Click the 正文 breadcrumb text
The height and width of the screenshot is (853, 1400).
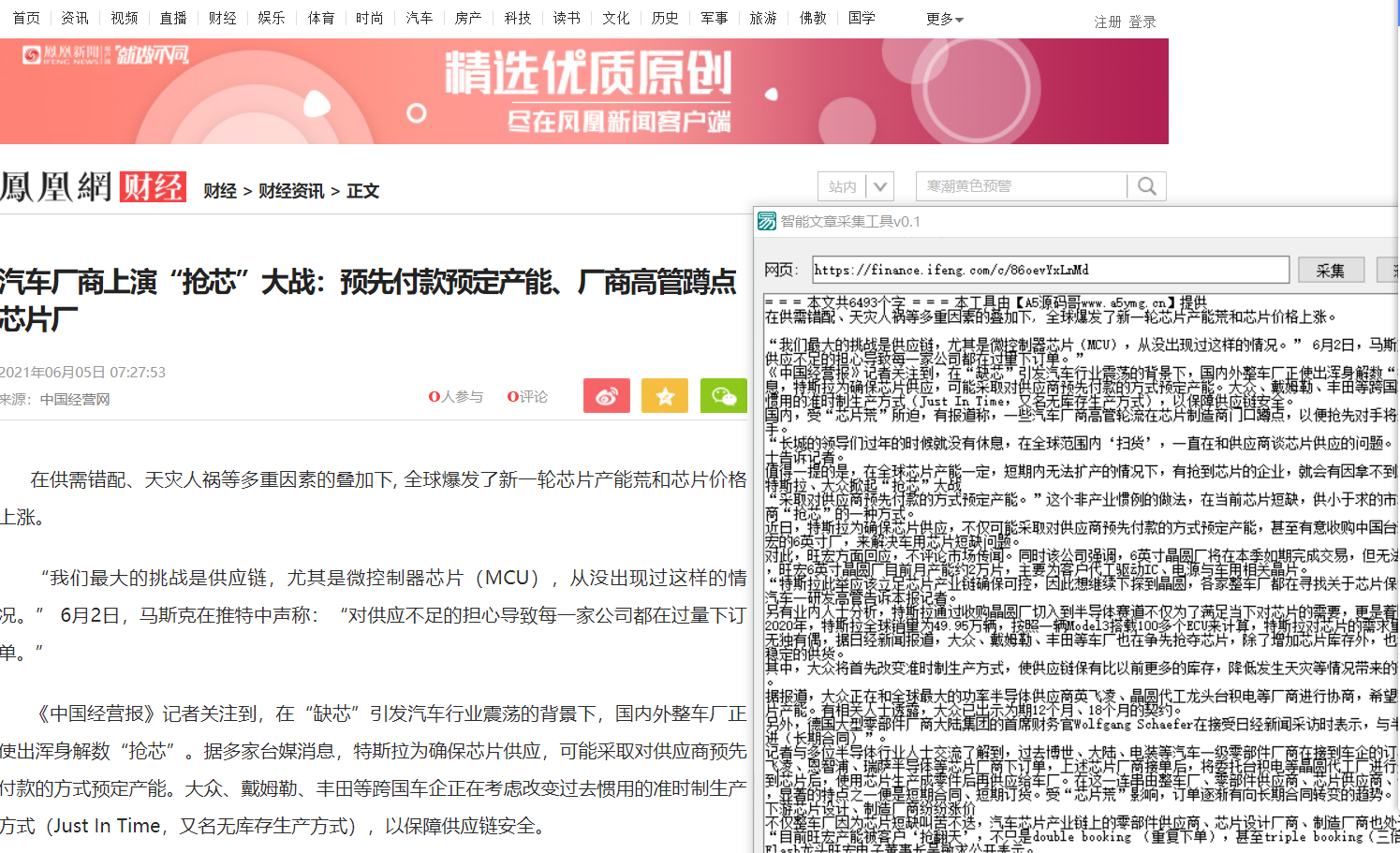362,191
